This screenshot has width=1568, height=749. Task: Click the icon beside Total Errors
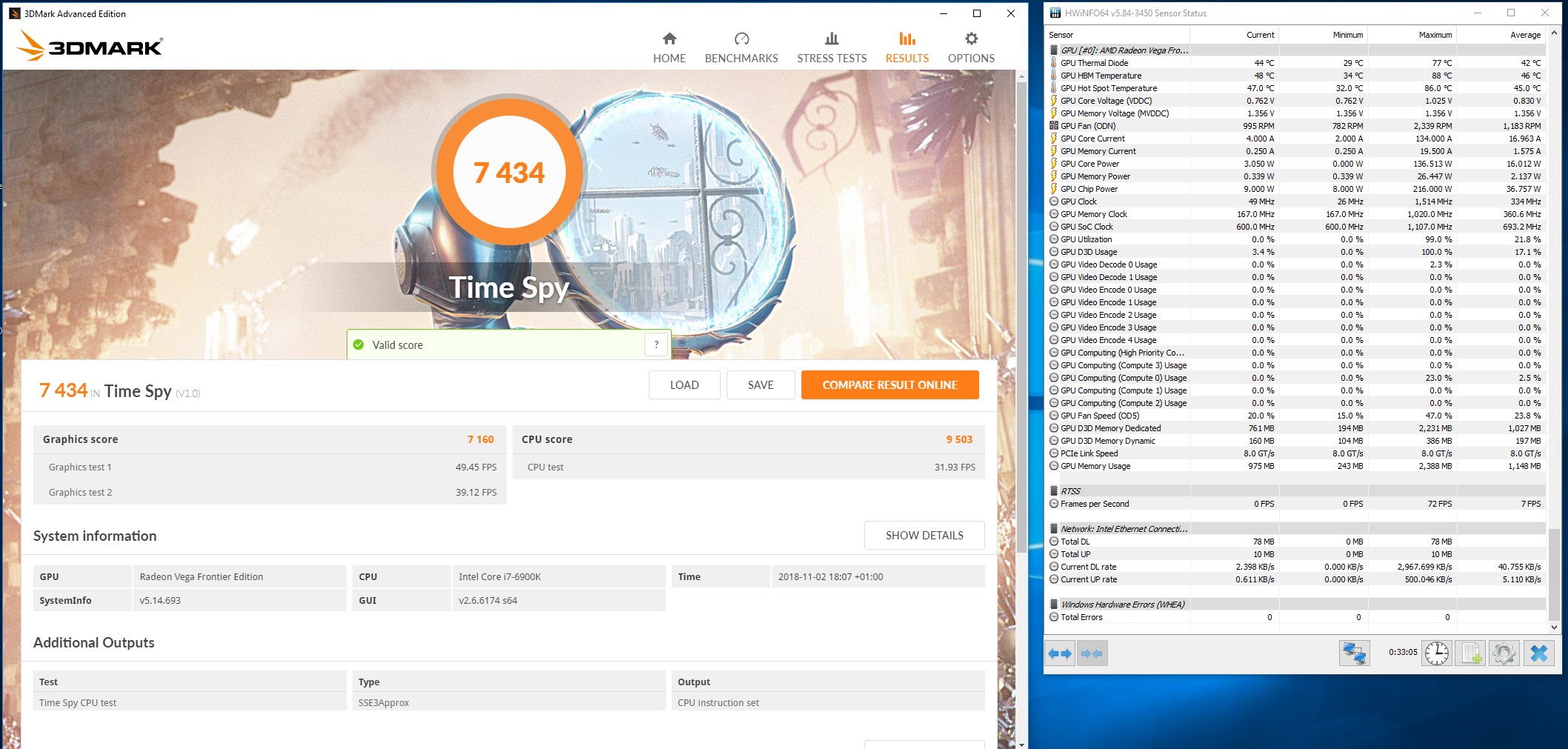pos(1054,617)
